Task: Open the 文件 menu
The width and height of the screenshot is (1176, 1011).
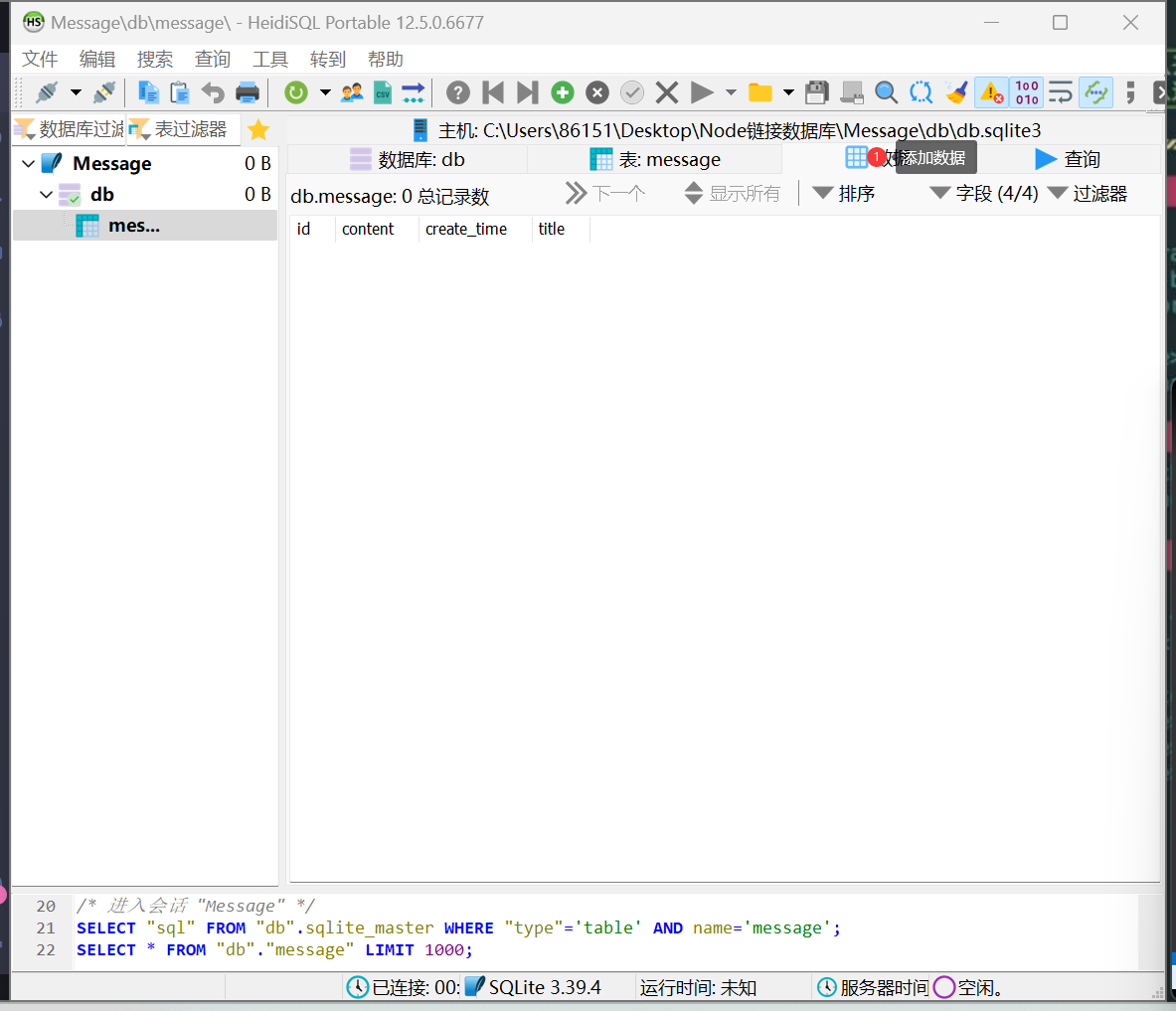Action: pyautogui.click(x=40, y=60)
